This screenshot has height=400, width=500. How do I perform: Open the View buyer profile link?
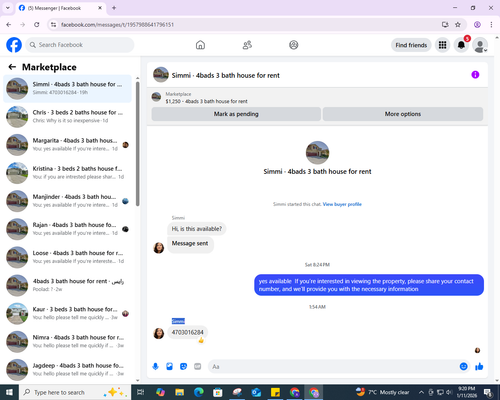pyautogui.click(x=342, y=204)
